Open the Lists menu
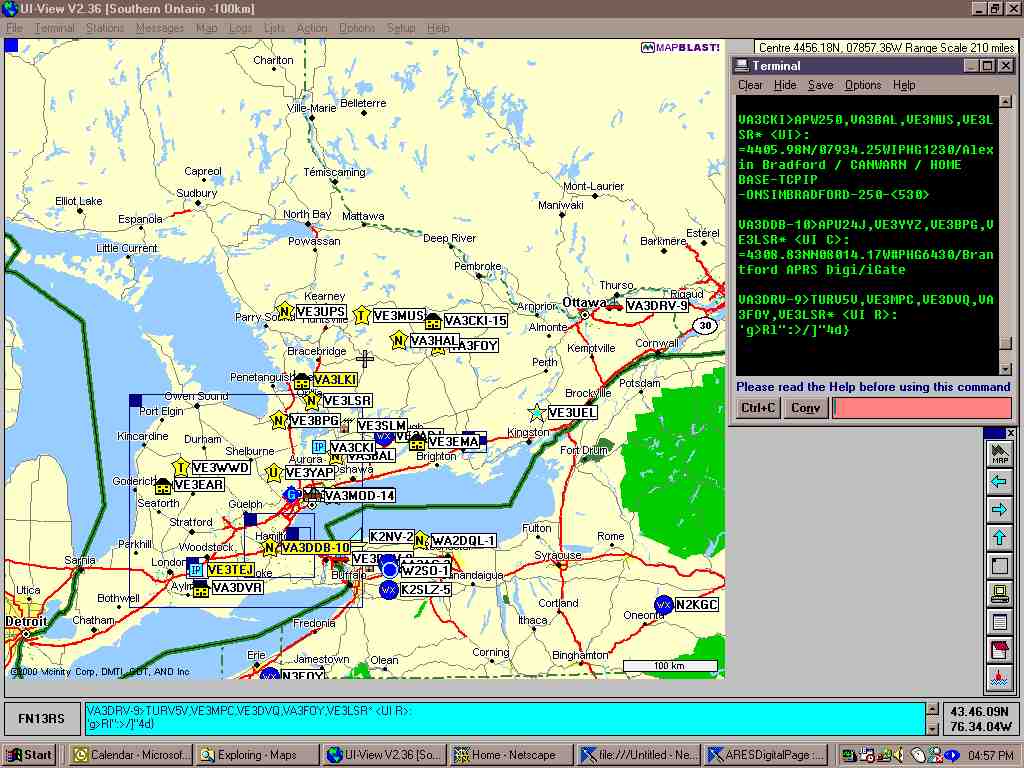1024x768 pixels. (274, 28)
